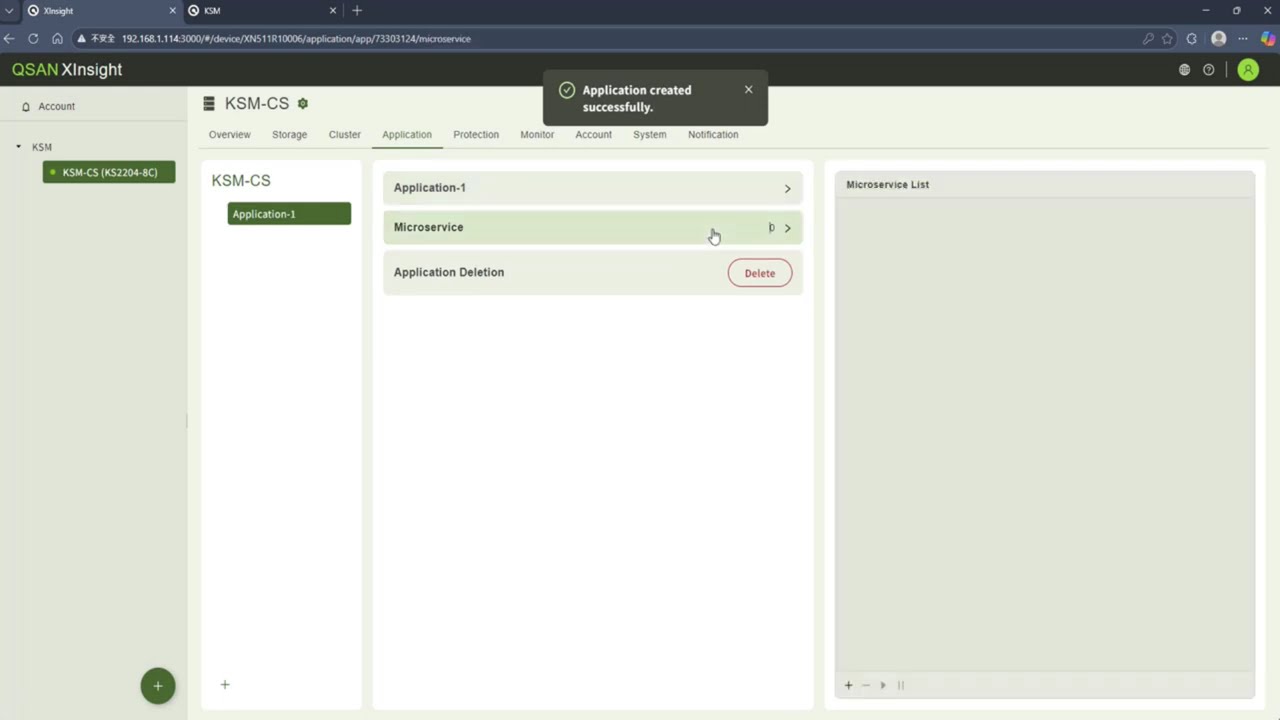Expand the Application-1 row chevron

(787, 189)
